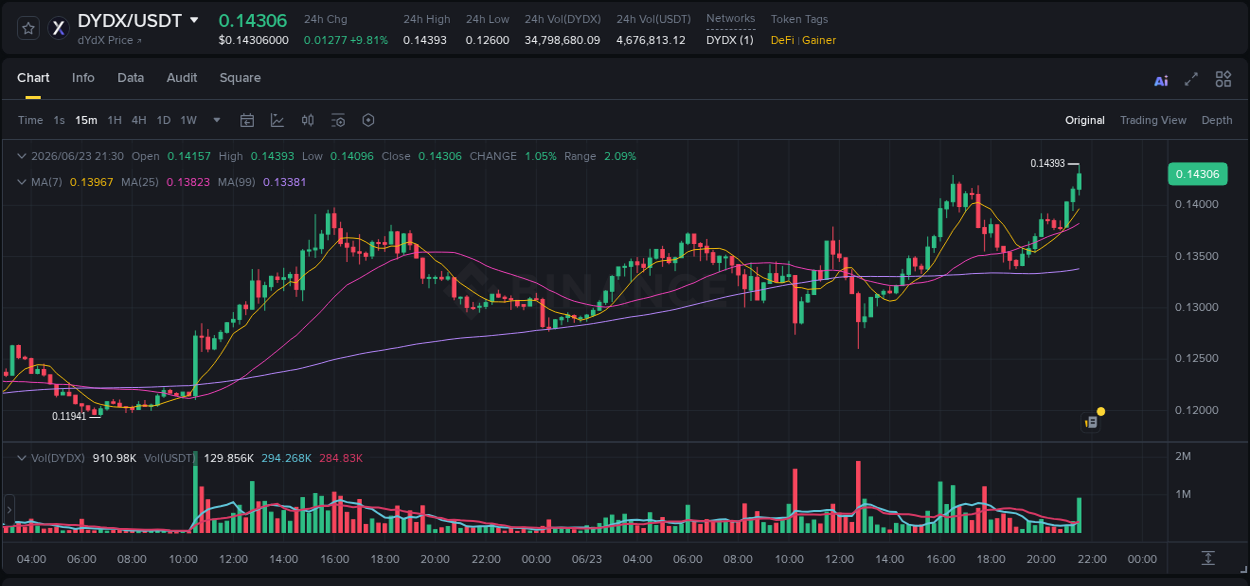Select the Time line chart interval
The width and height of the screenshot is (1250, 586).
(30, 120)
